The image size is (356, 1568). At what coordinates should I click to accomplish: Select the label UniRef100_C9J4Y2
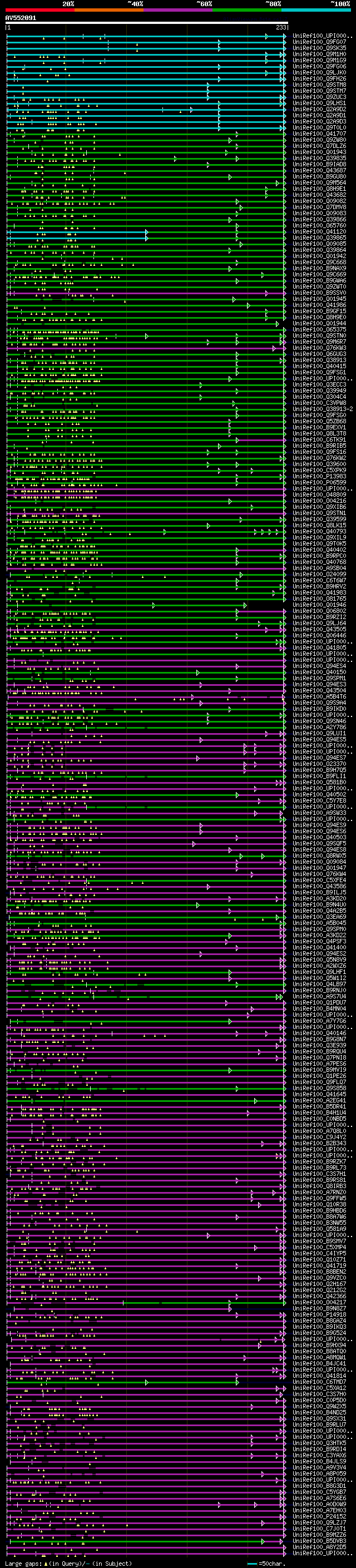[319, 1137]
